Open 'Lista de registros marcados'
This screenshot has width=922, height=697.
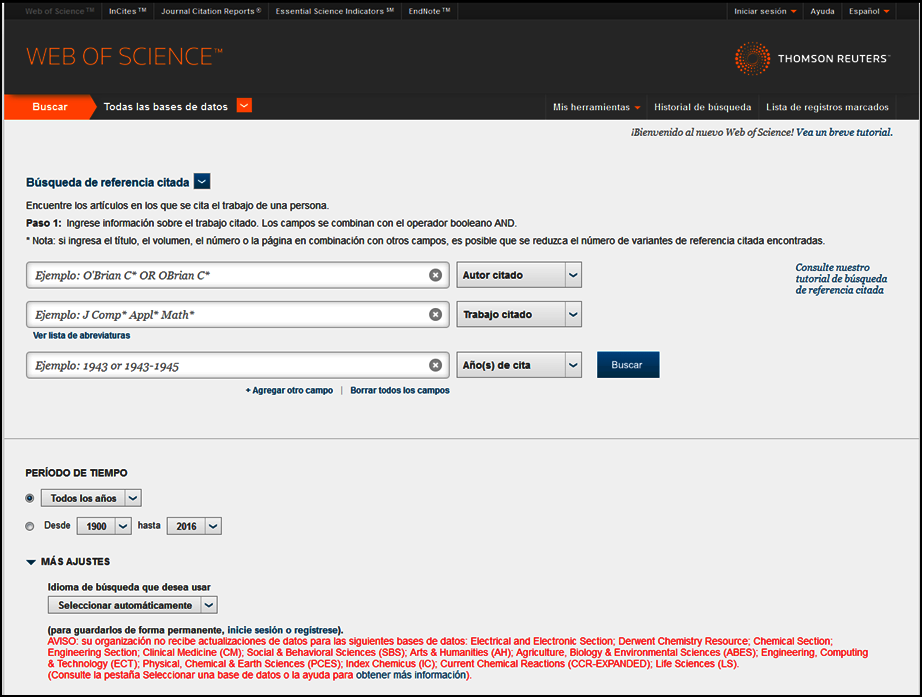coord(827,107)
